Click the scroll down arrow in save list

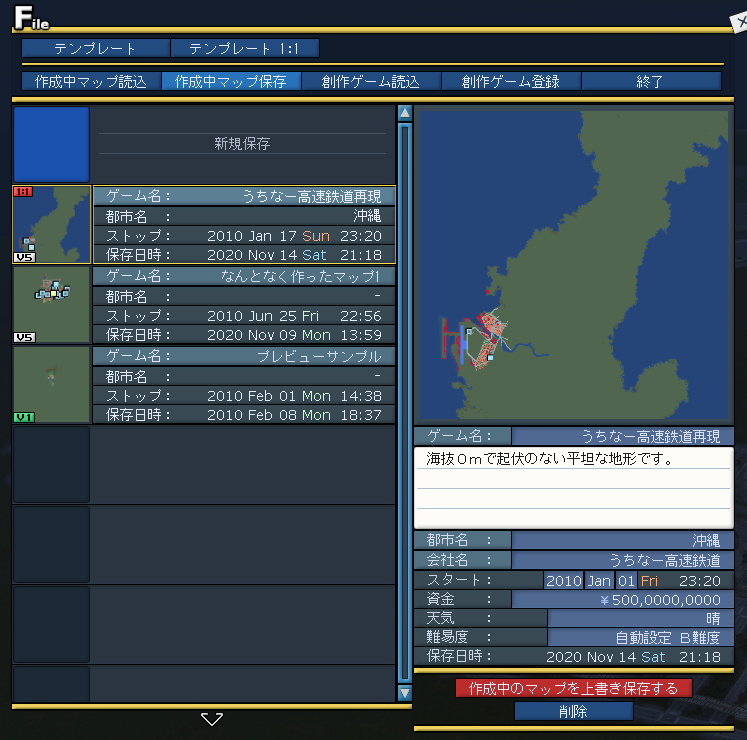(x=405, y=692)
